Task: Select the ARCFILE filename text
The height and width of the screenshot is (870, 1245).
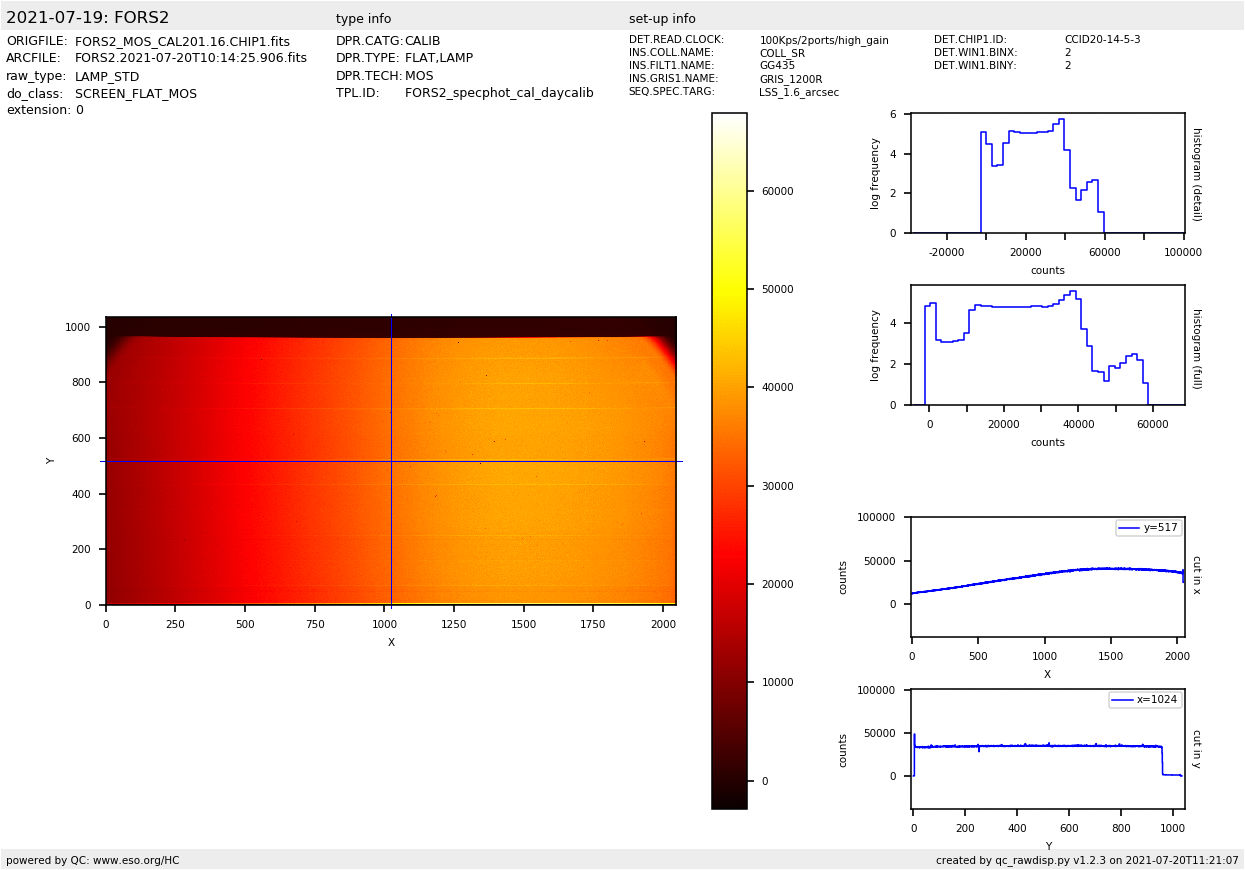Action: click(191, 59)
